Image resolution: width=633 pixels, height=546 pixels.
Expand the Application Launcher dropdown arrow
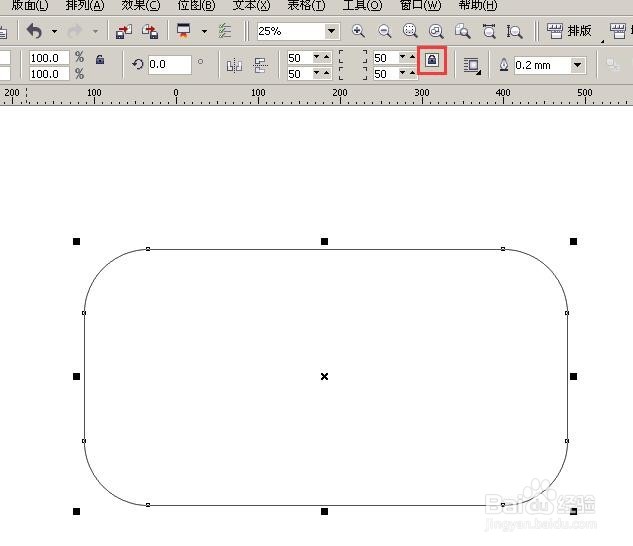point(204,31)
